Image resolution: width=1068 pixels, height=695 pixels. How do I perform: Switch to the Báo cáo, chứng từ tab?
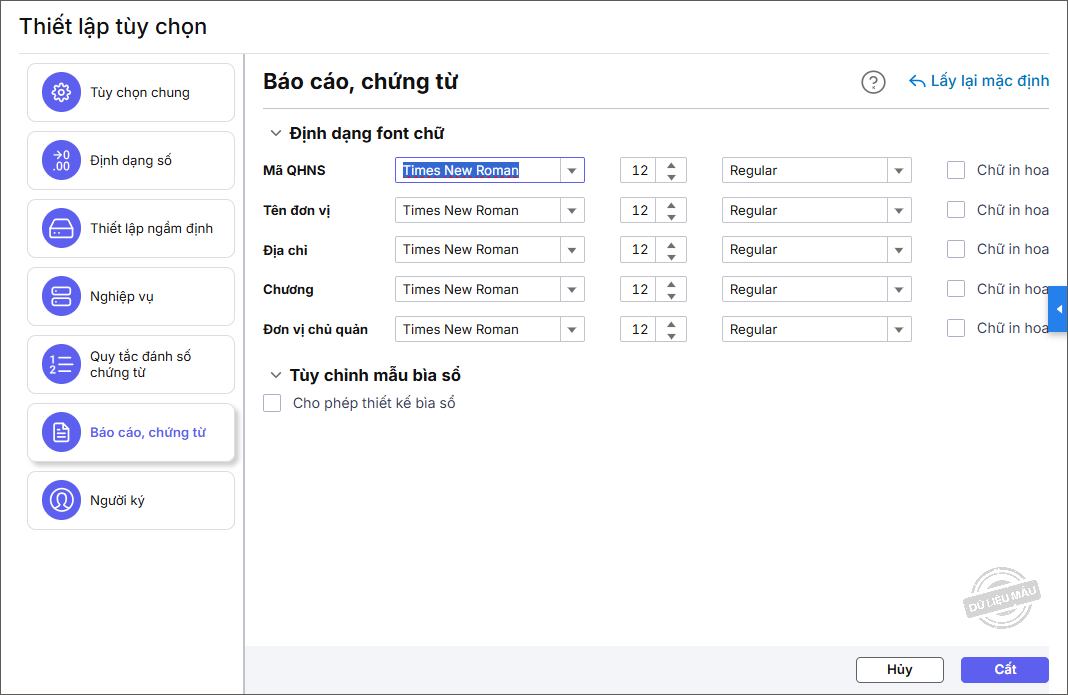tap(131, 433)
